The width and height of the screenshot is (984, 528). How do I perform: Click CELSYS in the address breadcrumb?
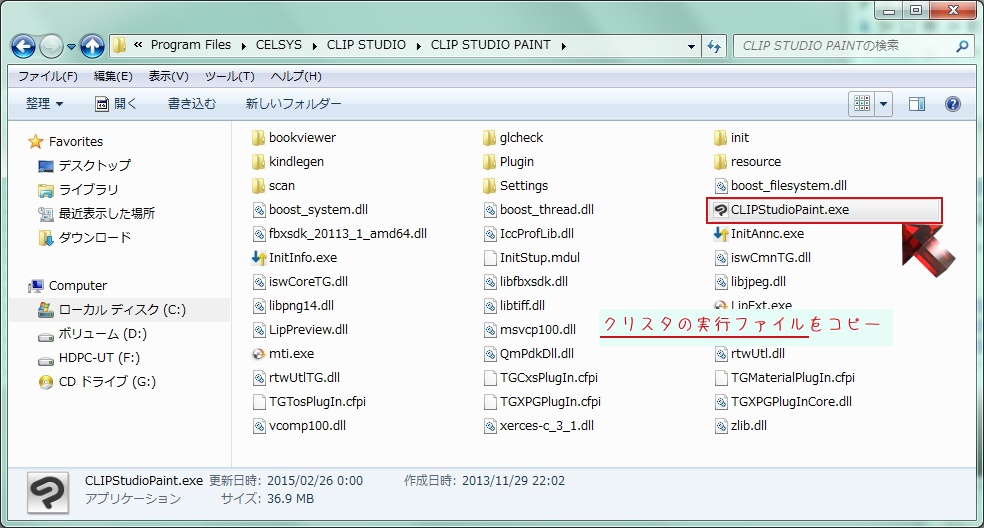(279, 45)
